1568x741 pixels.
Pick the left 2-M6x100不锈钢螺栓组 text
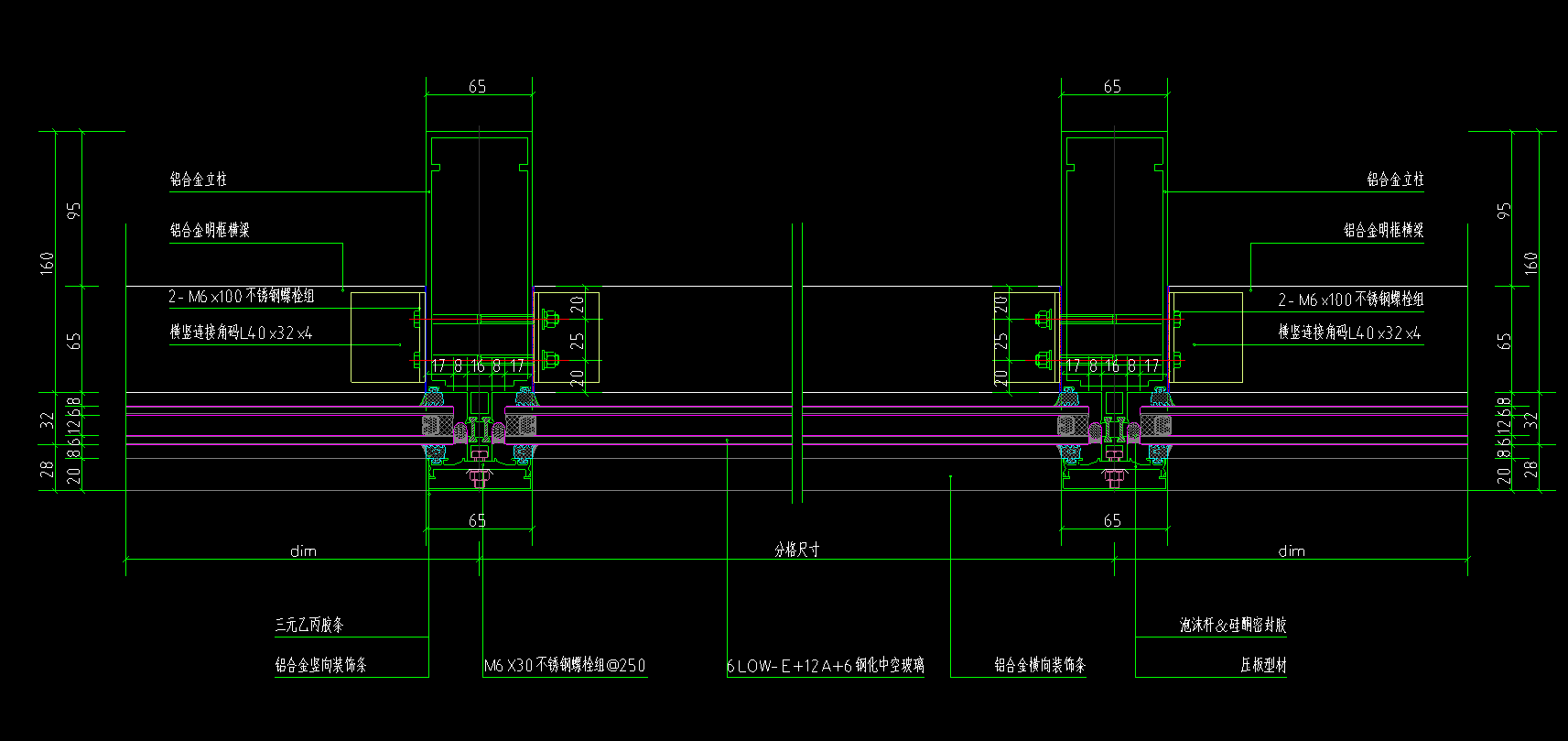242,296
